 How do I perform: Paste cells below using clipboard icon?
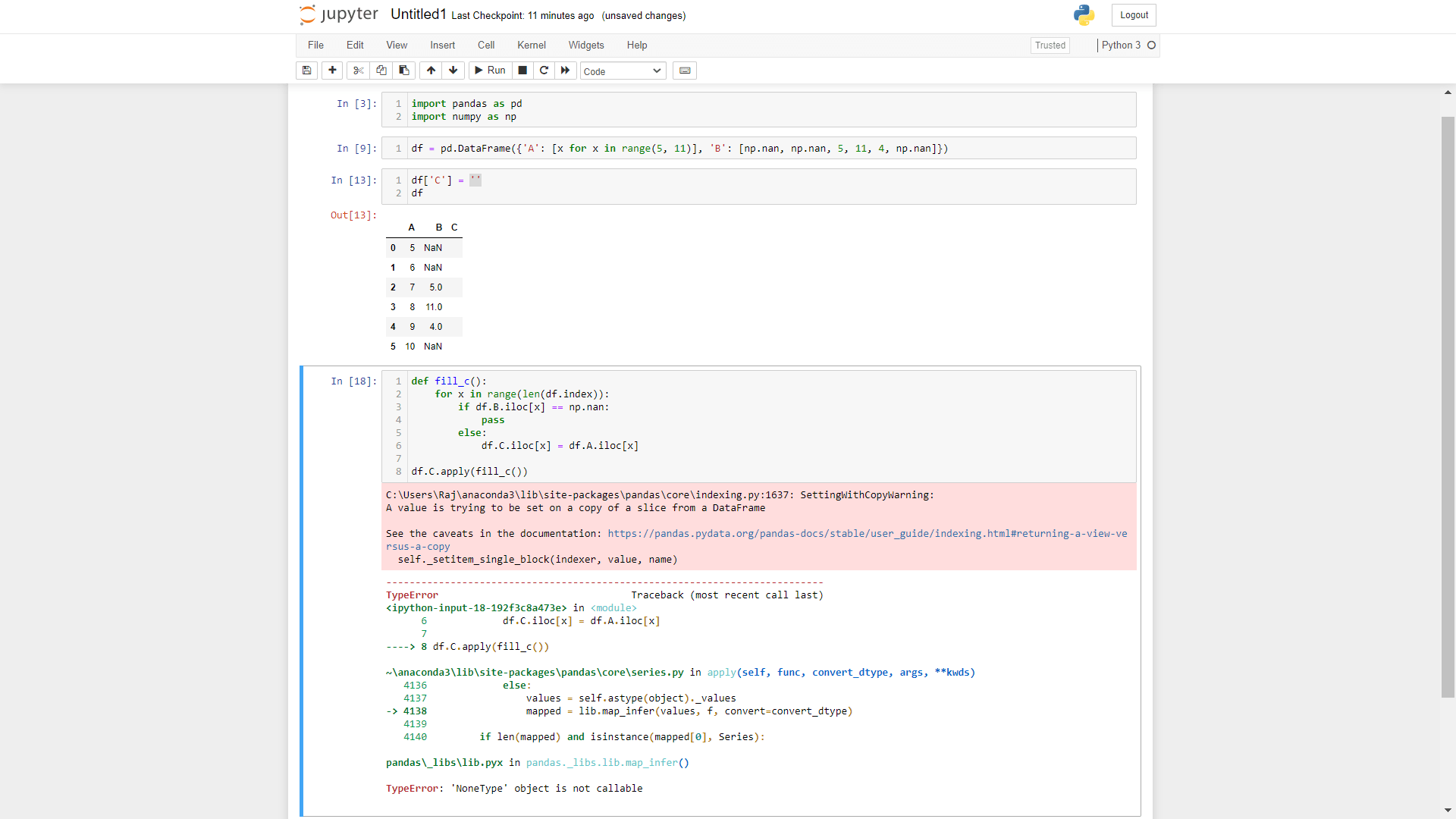[x=404, y=71]
